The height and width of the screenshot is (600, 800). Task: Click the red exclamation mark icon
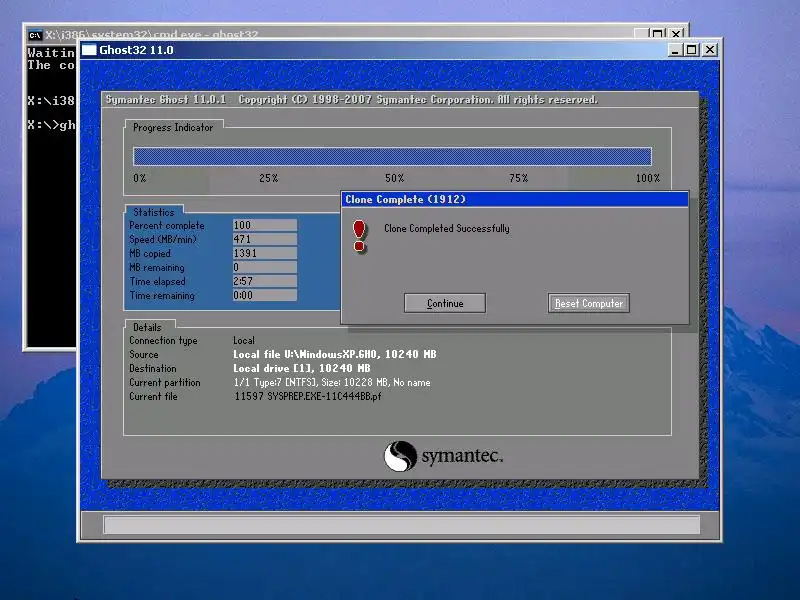[359, 236]
